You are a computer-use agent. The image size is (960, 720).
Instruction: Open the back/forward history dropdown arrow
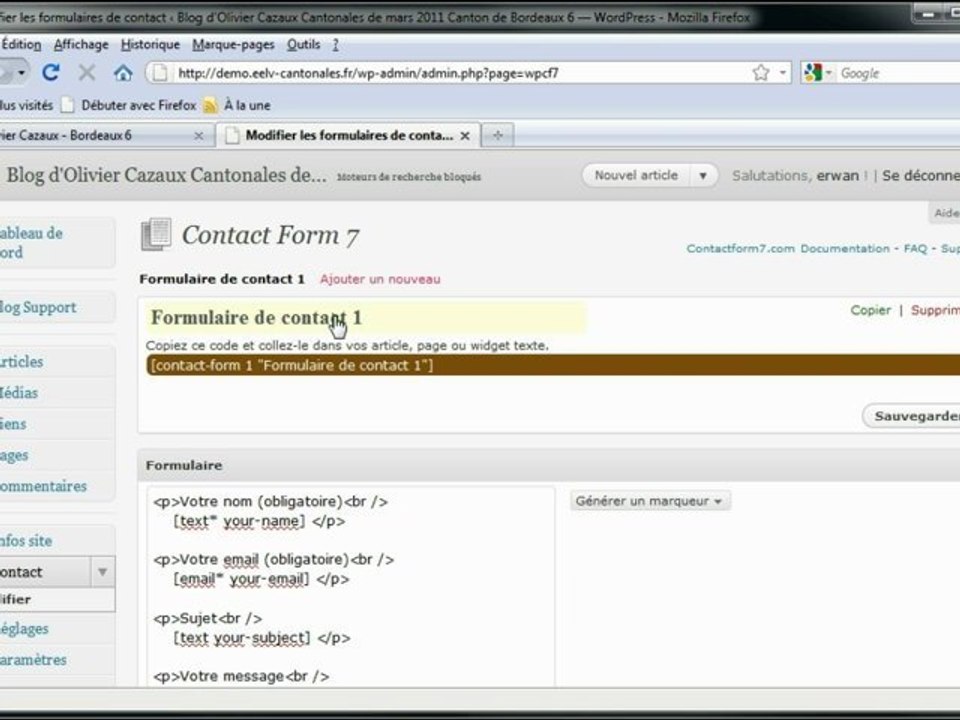tap(21, 73)
